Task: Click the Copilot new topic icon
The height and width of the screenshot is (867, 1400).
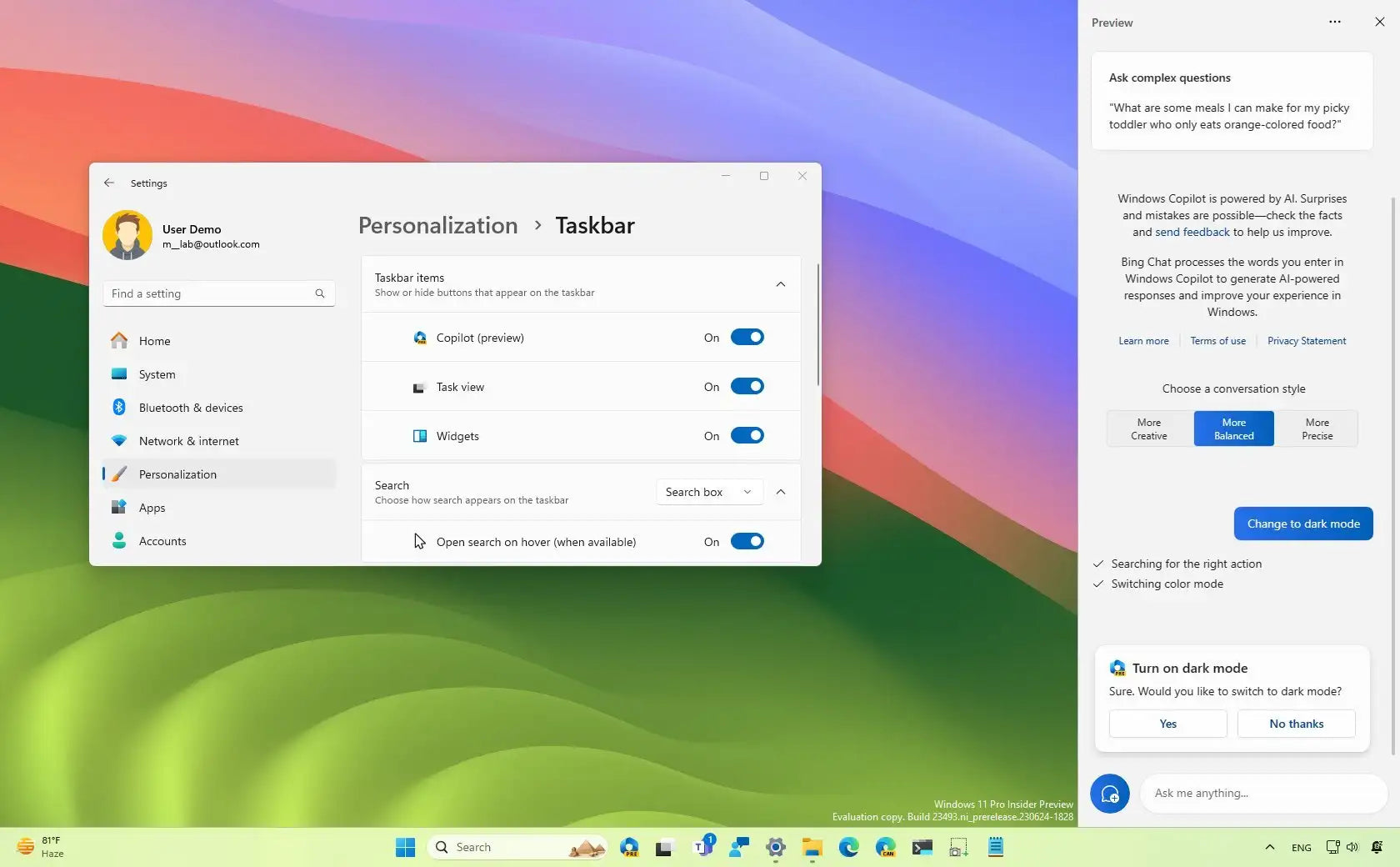Action: pyautogui.click(x=1109, y=794)
